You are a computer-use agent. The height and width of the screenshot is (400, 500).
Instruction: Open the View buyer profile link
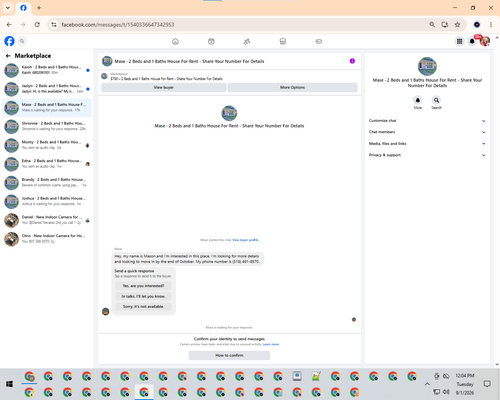point(245,240)
